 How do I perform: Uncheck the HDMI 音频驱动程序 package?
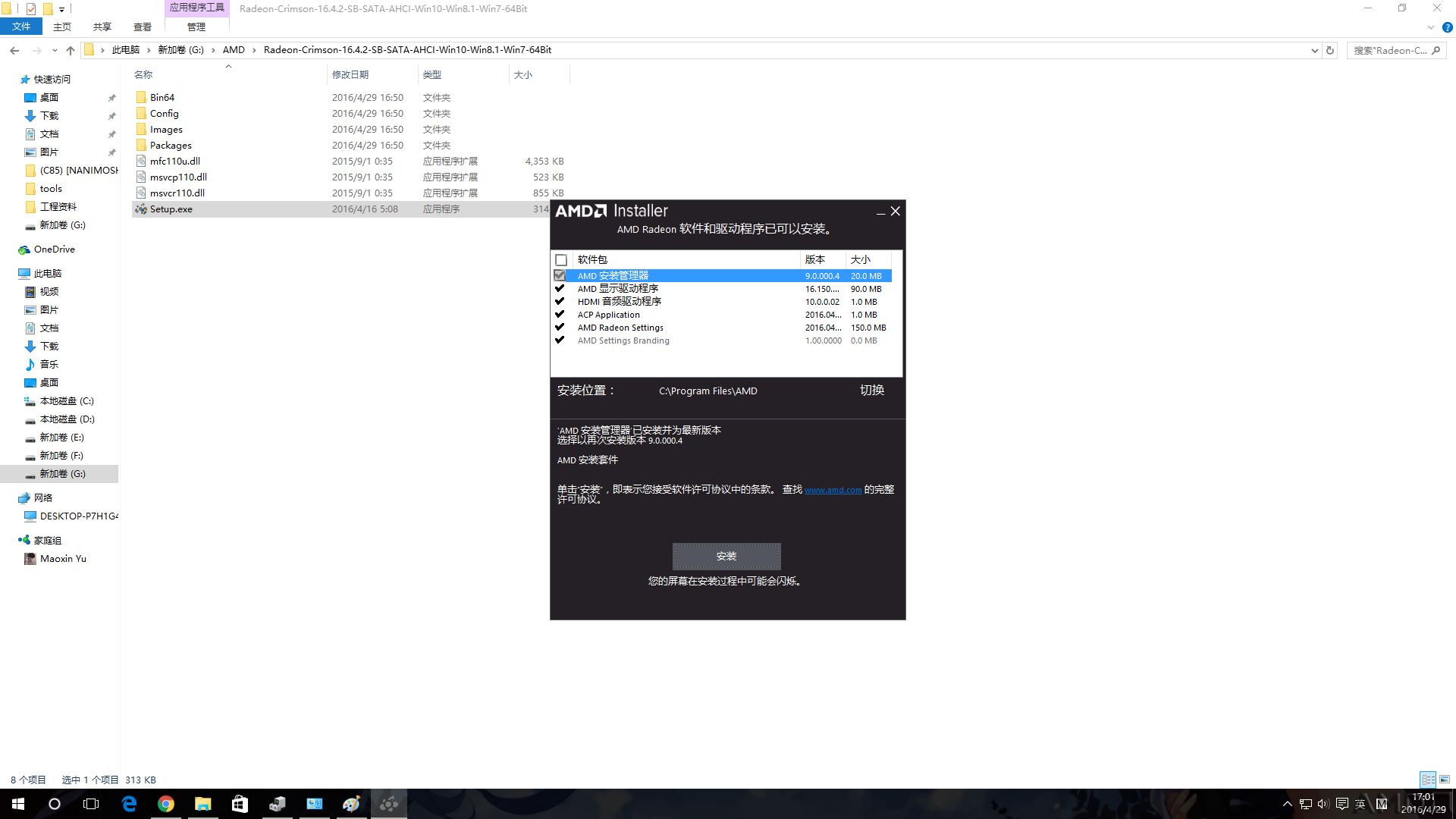point(560,301)
